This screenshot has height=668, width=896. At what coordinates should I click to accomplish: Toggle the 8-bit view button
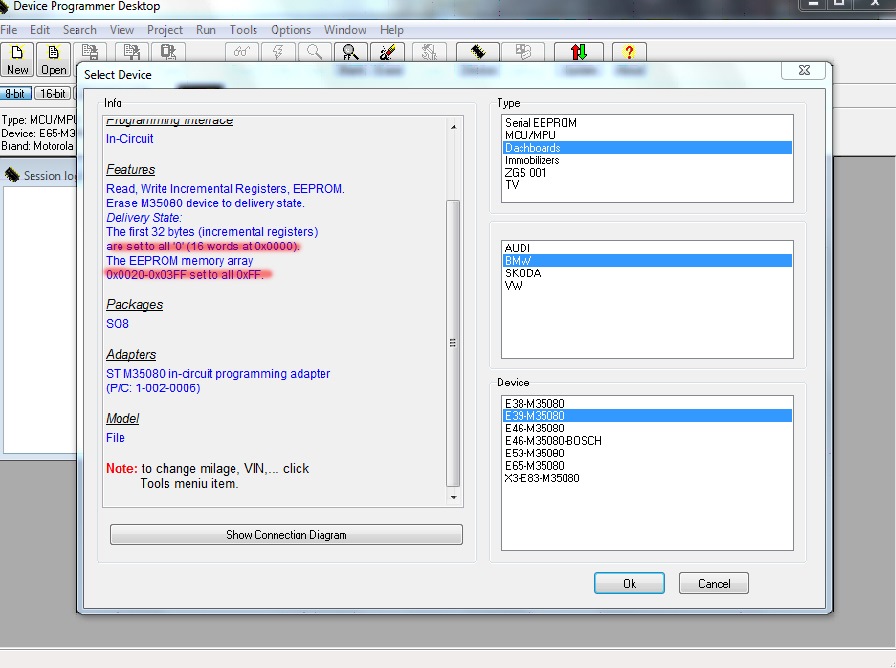pos(15,94)
